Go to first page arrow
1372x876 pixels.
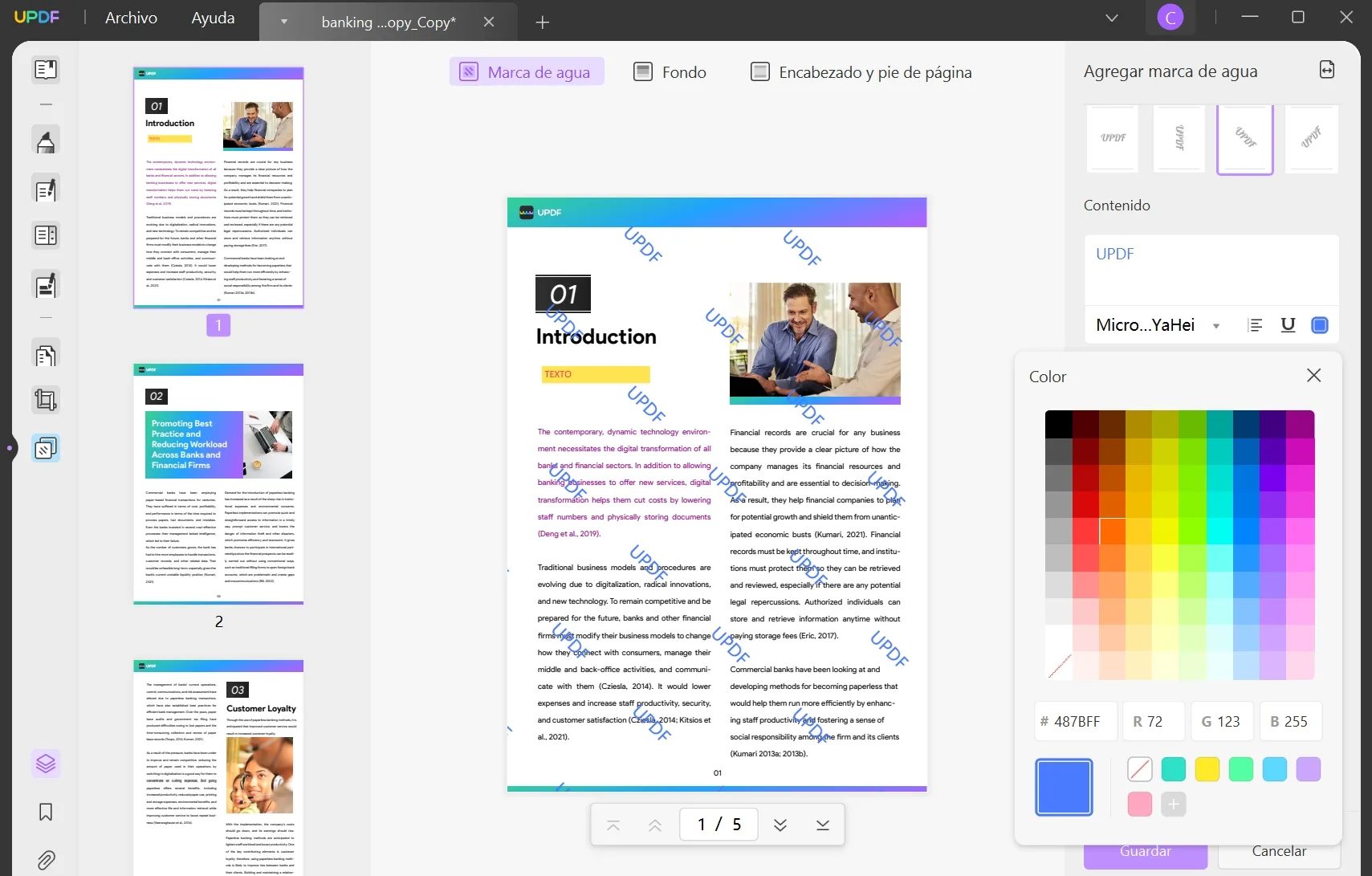click(x=613, y=825)
